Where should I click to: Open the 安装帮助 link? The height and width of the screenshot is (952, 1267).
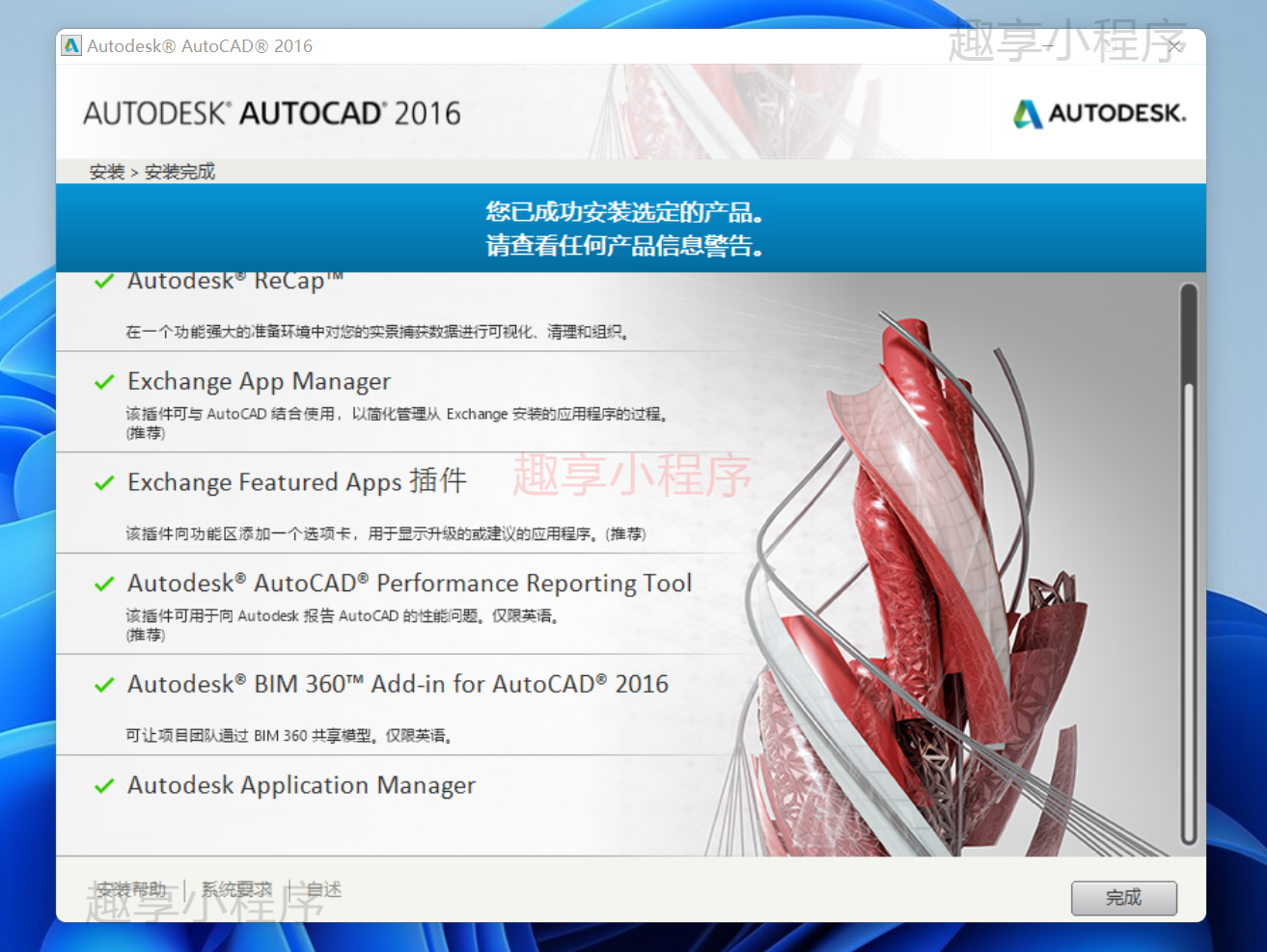tap(131, 889)
